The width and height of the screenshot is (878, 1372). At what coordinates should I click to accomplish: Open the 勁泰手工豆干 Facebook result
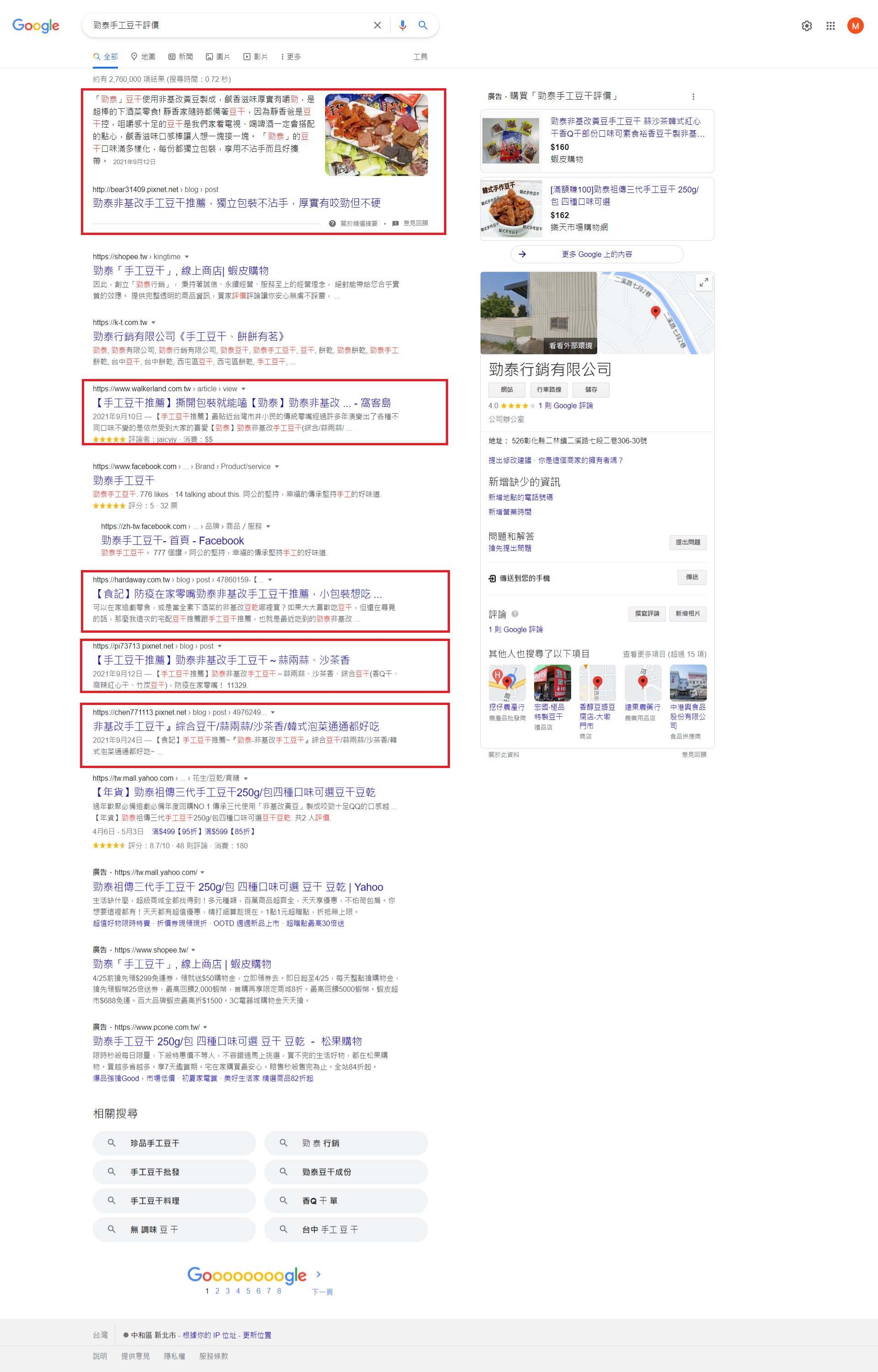(124, 480)
